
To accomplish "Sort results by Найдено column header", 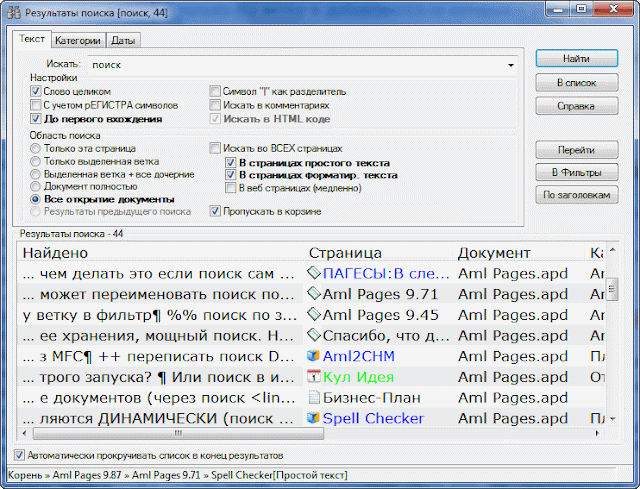I will 161,253.
